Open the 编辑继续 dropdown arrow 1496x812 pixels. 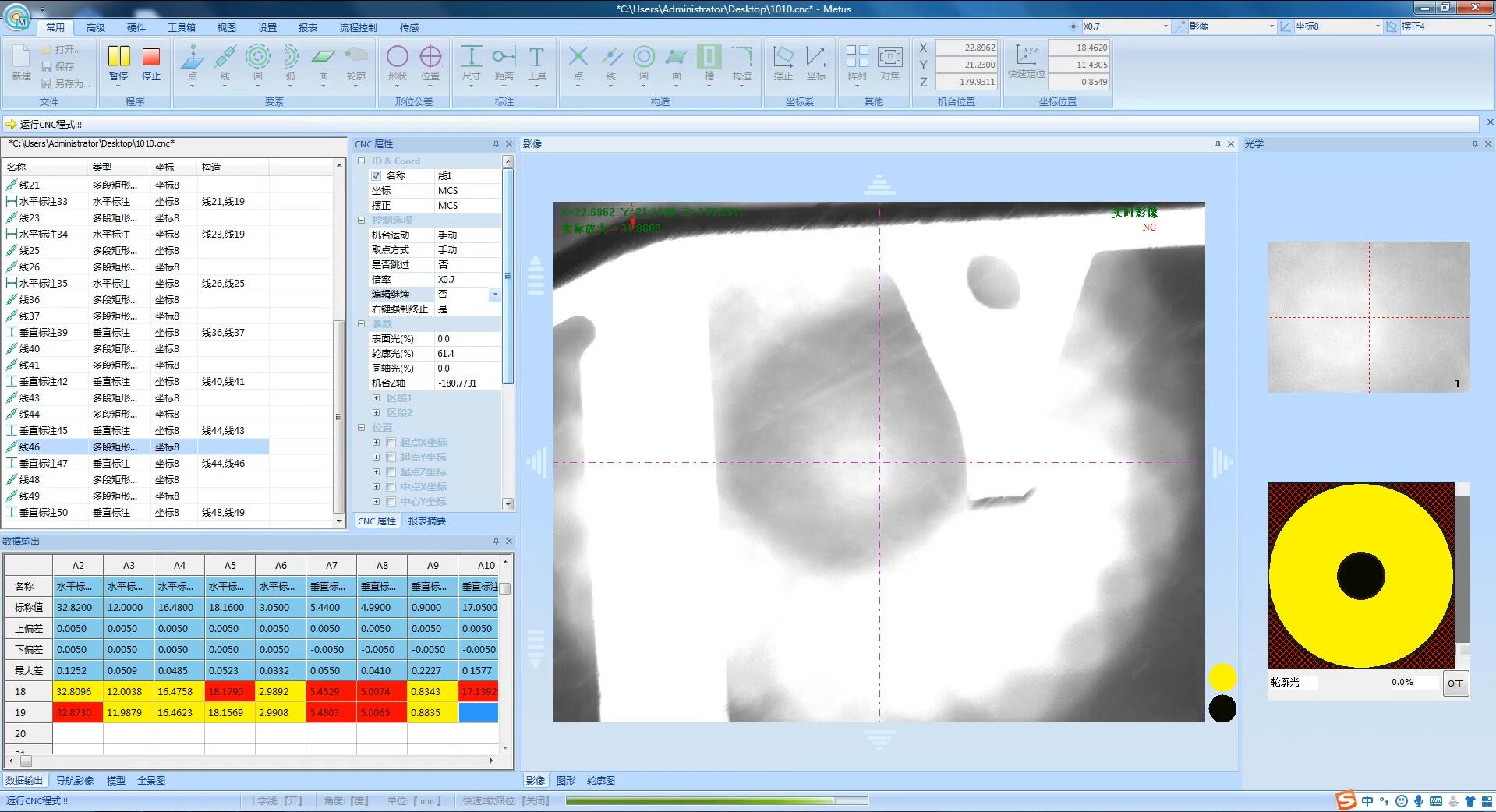(x=494, y=295)
